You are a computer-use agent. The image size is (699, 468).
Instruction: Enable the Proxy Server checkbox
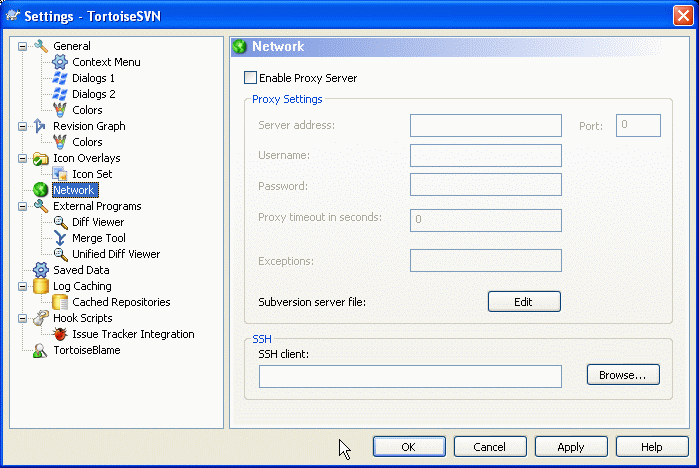(x=251, y=78)
